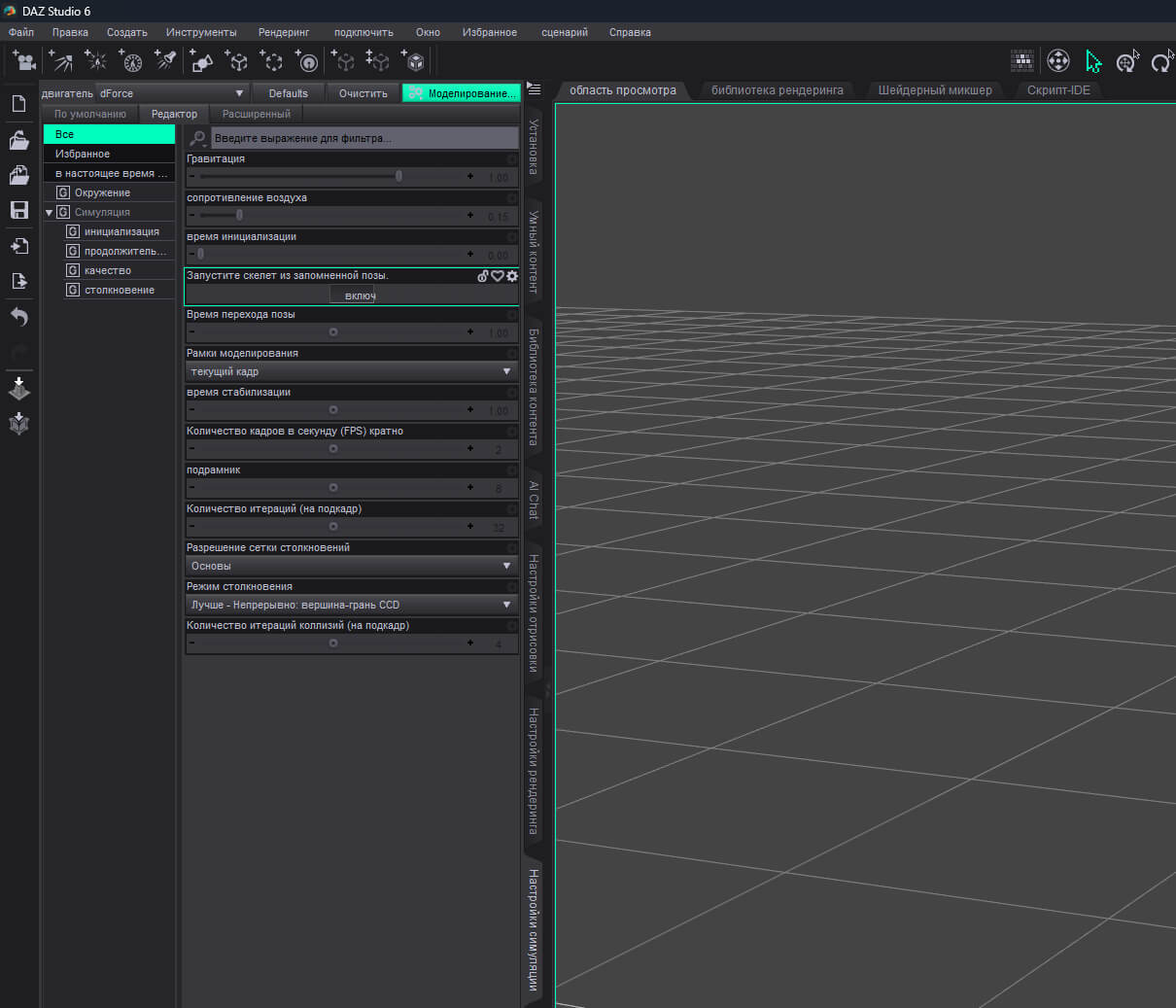This screenshot has height=1008, width=1176.
Task: Add a new point light
Action: pos(96,61)
